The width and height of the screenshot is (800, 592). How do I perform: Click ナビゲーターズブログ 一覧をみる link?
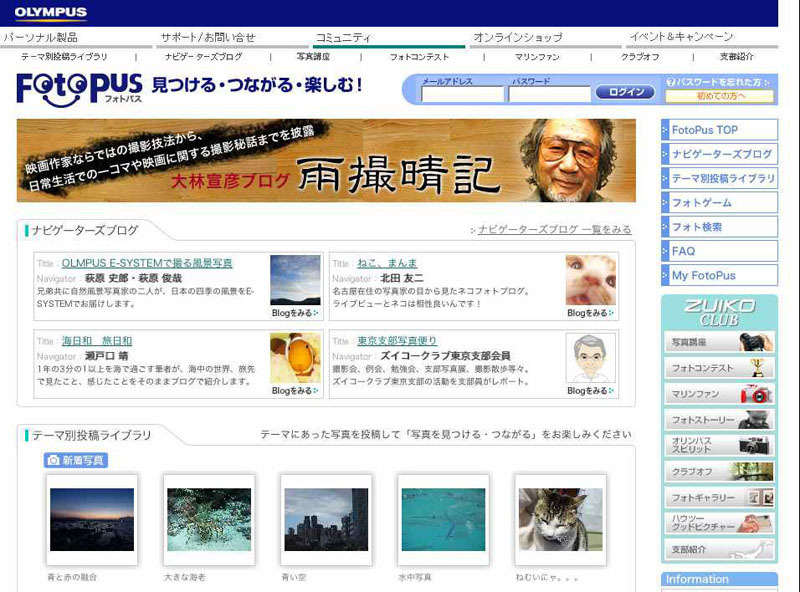tap(554, 230)
